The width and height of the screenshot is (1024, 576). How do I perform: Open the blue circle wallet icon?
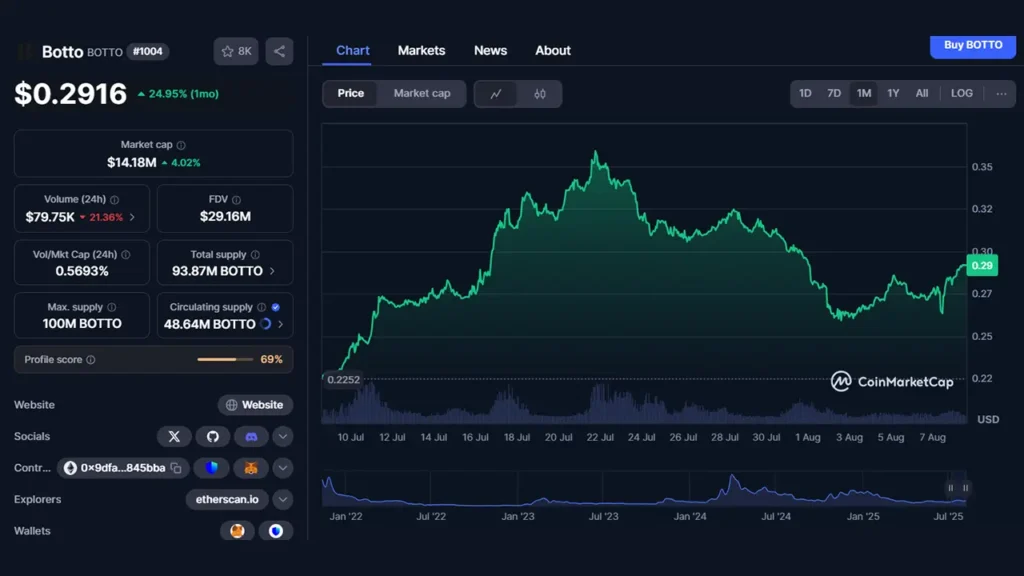pyautogui.click(x=276, y=531)
